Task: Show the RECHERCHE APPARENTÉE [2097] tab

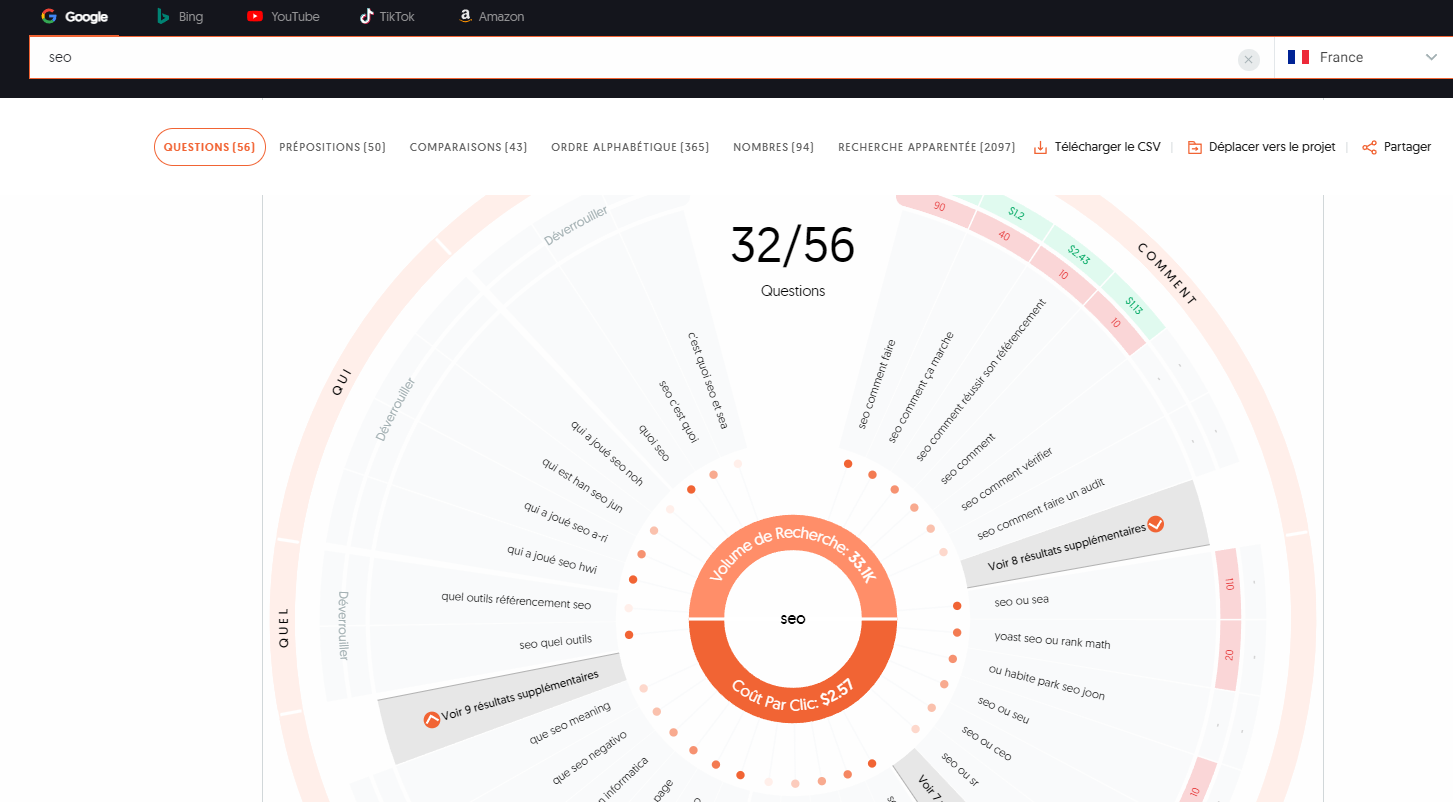Action: [x=926, y=147]
